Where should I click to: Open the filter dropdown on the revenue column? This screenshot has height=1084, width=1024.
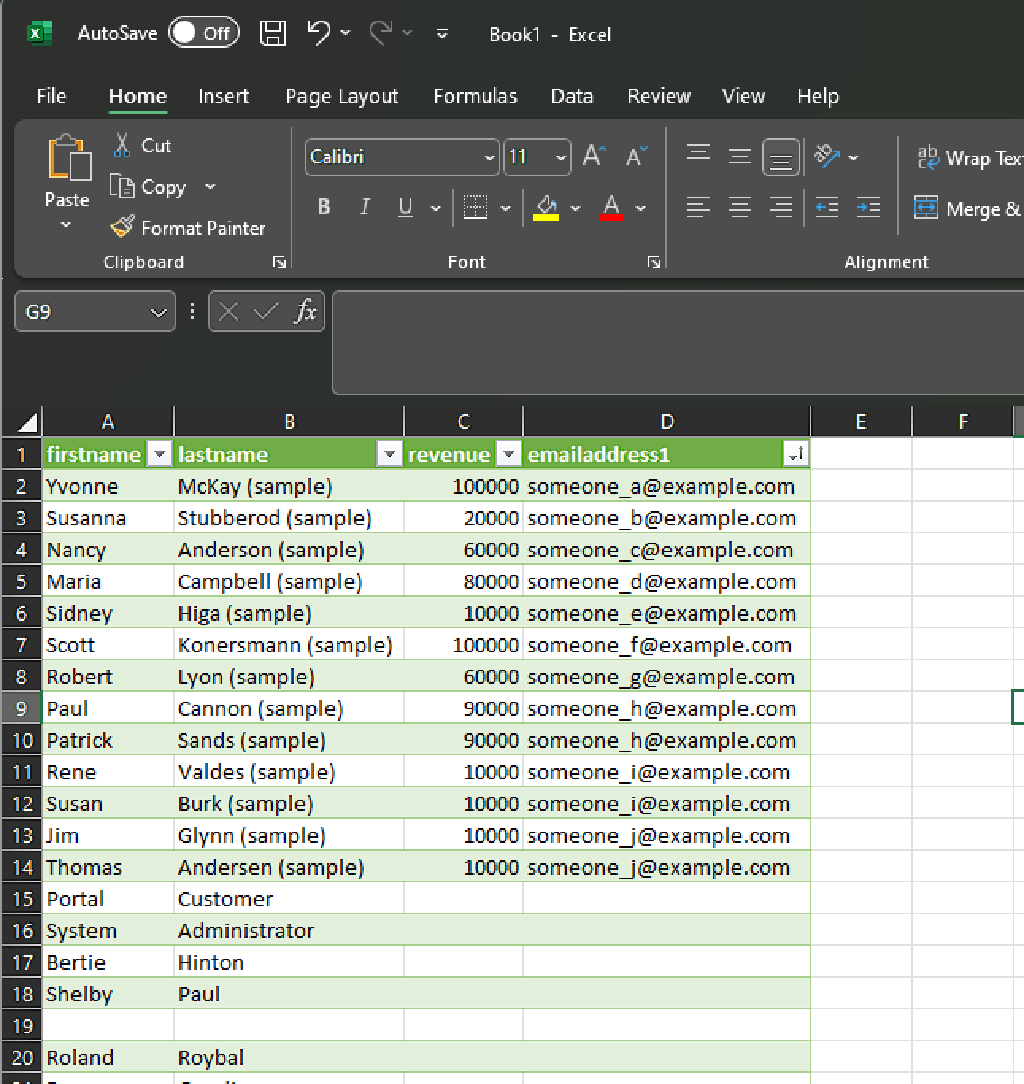[x=508, y=453]
